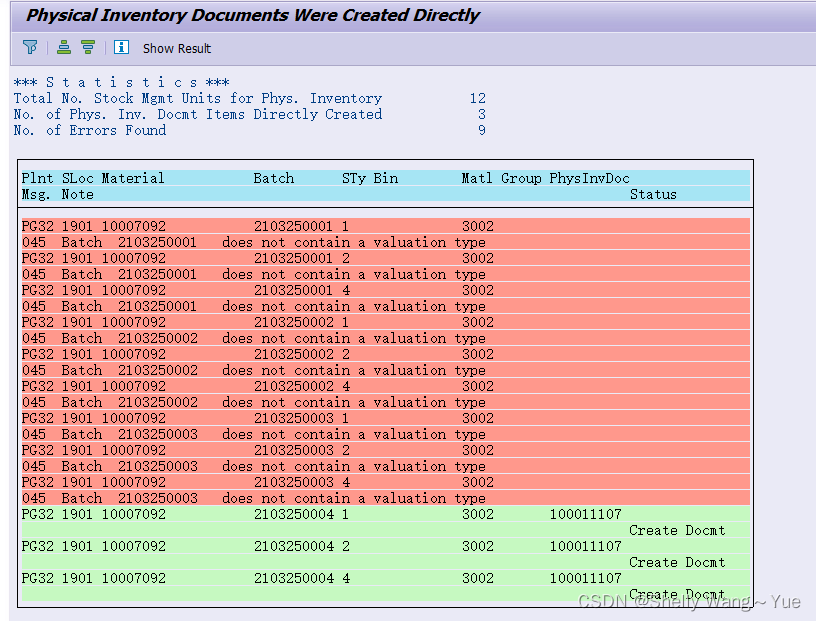This screenshot has height=621, width=816.
Task: Sort the list in ascending order
Action: pos(63,47)
